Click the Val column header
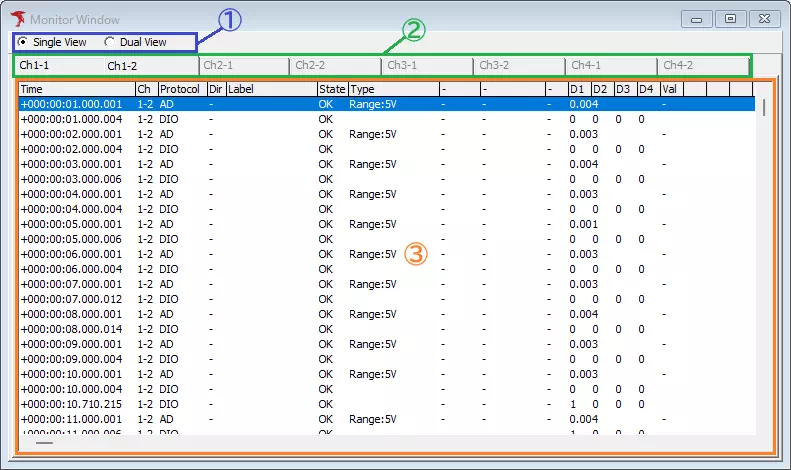This screenshot has height=470, width=791. (x=670, y=89)
